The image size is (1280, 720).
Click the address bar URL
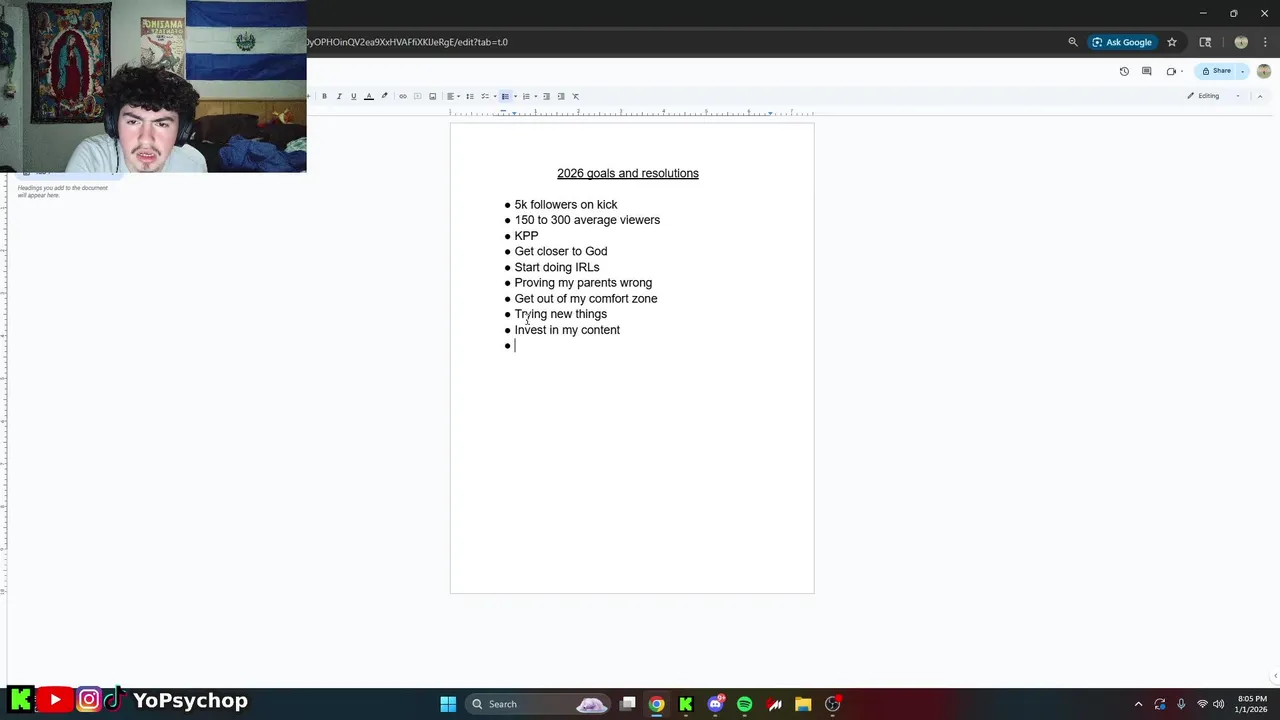(x=407, y=42)
